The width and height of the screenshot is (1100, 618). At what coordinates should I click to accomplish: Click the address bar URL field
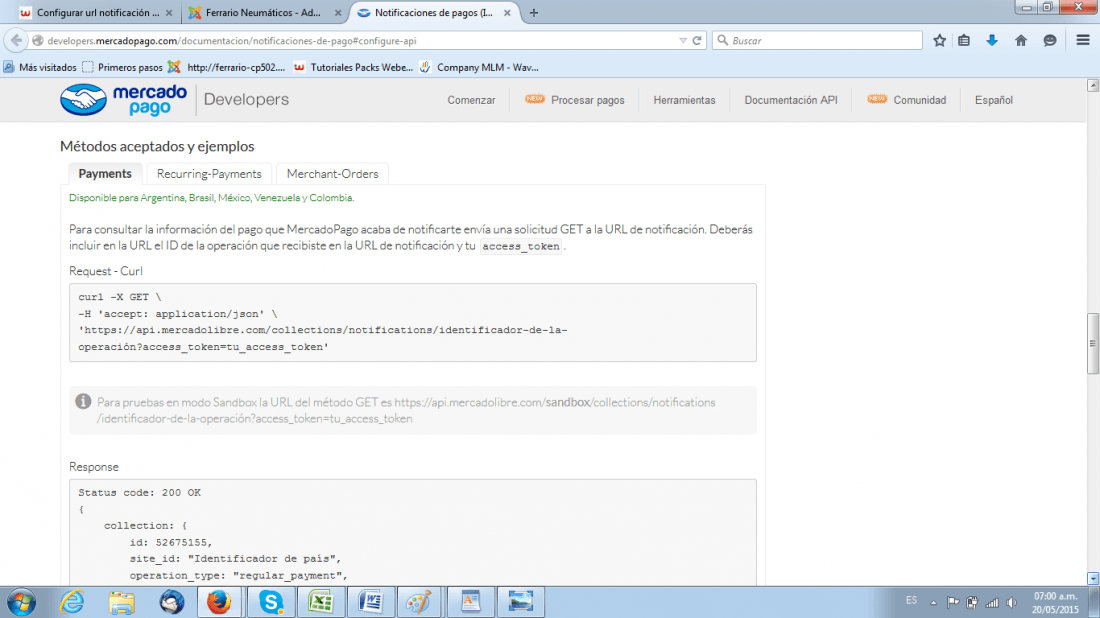tap(358, 41)
